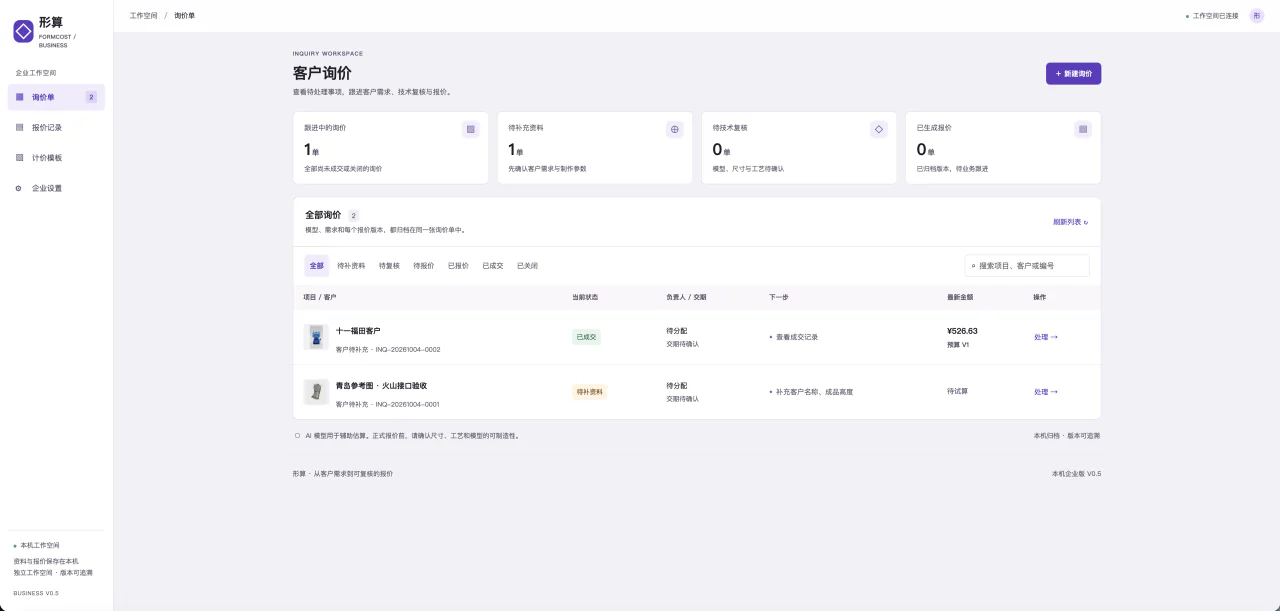Switch to the 待复核 filter tab
1280x611 pixels.
click(389, 266)
